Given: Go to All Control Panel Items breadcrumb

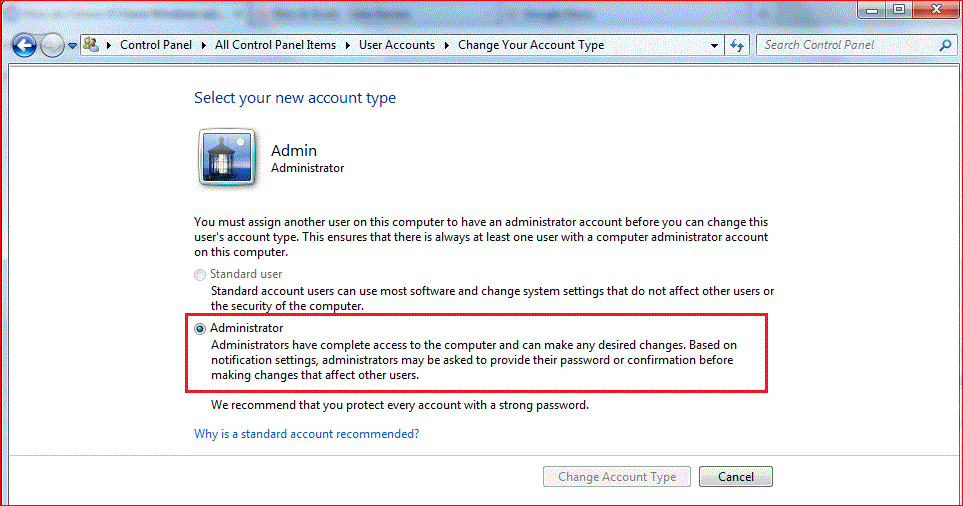Looking at the screenshot, I should click(x=275, y=45).
